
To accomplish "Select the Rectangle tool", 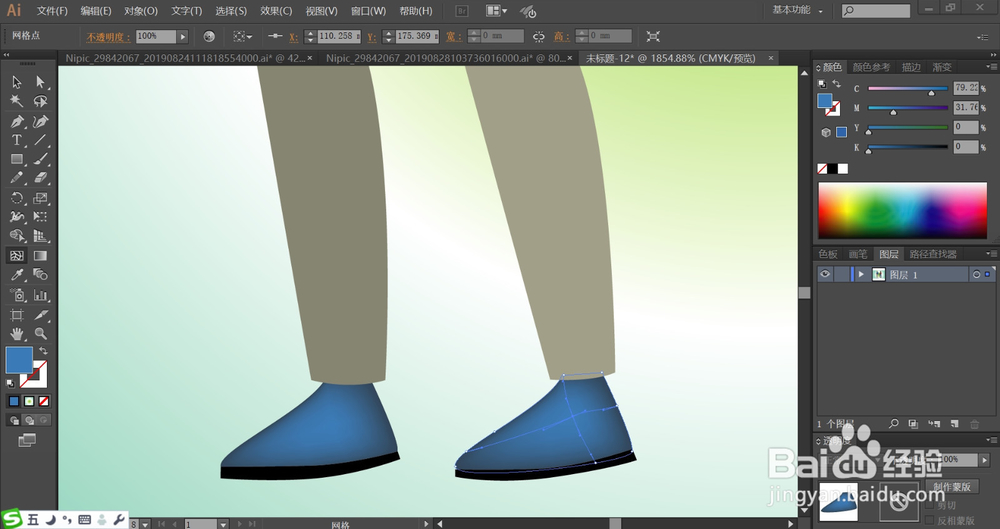I will pyautogui.click(x=17, y=159).
